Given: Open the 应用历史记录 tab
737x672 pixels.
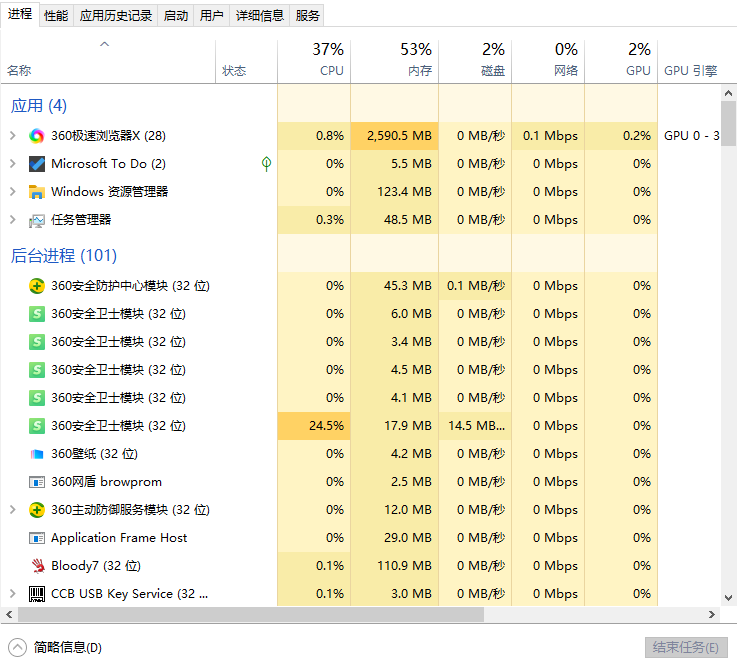Looking at the screenshot, I should pos(116,16).
